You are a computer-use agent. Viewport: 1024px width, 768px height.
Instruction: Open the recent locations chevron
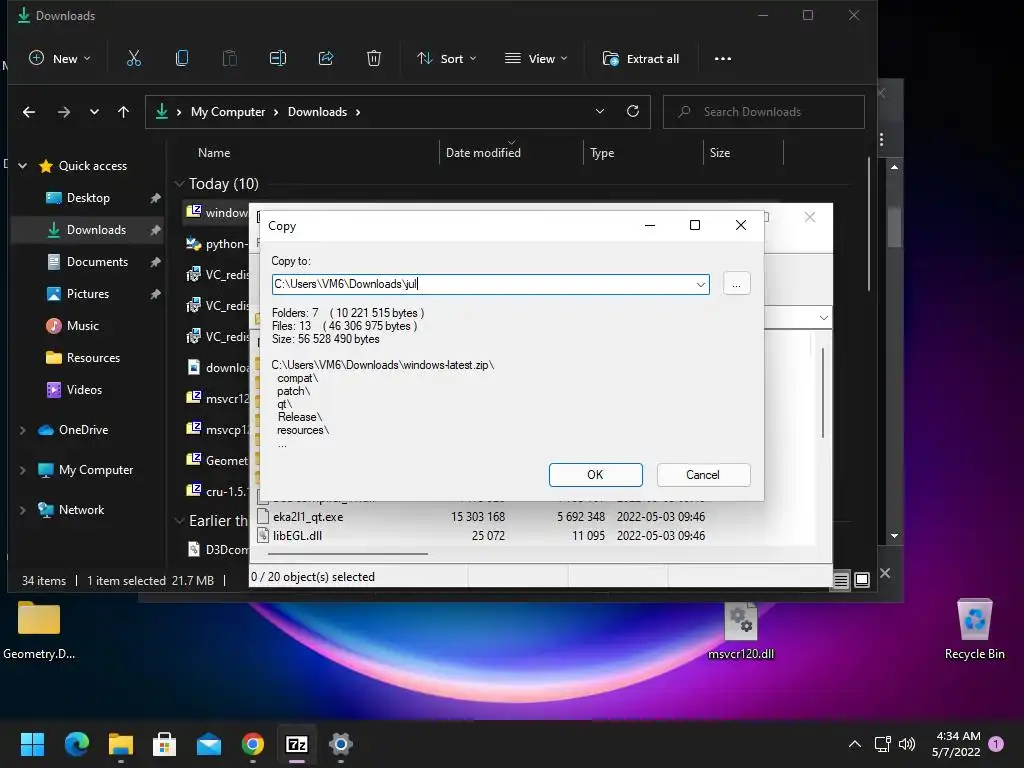click(x=95, y=112)
